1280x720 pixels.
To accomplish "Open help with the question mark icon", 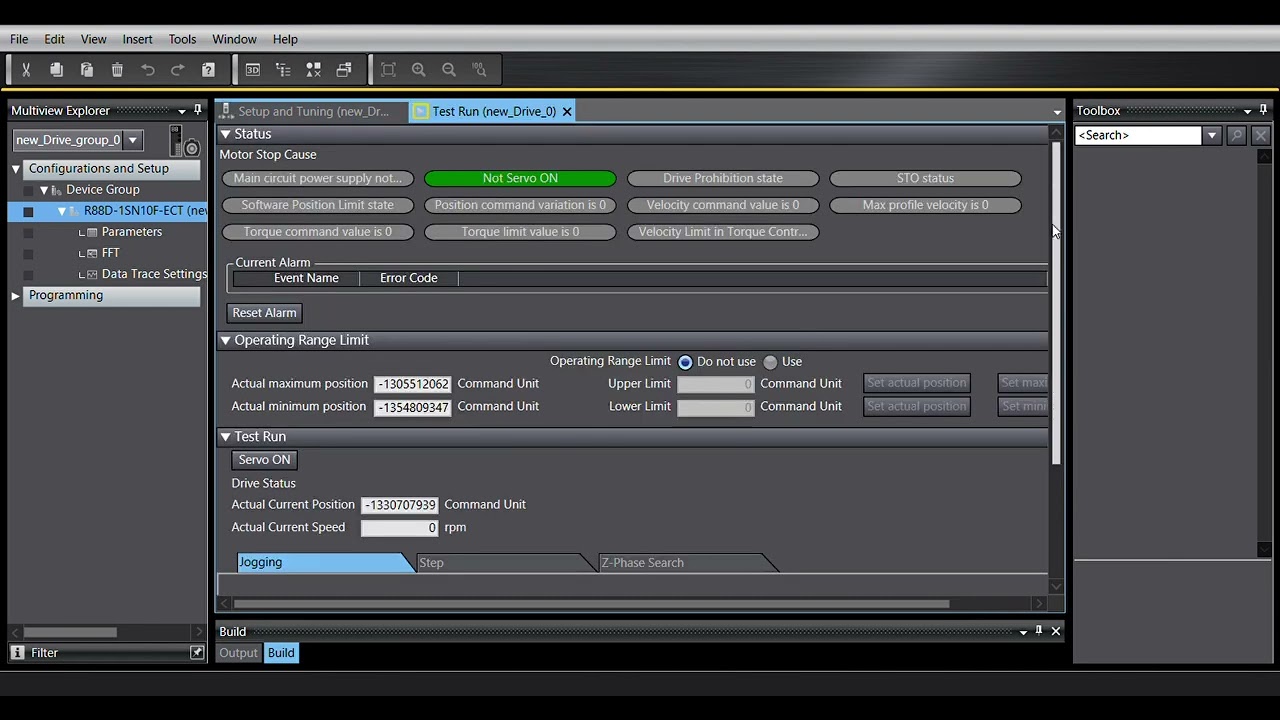I will [x=208, y=70].
